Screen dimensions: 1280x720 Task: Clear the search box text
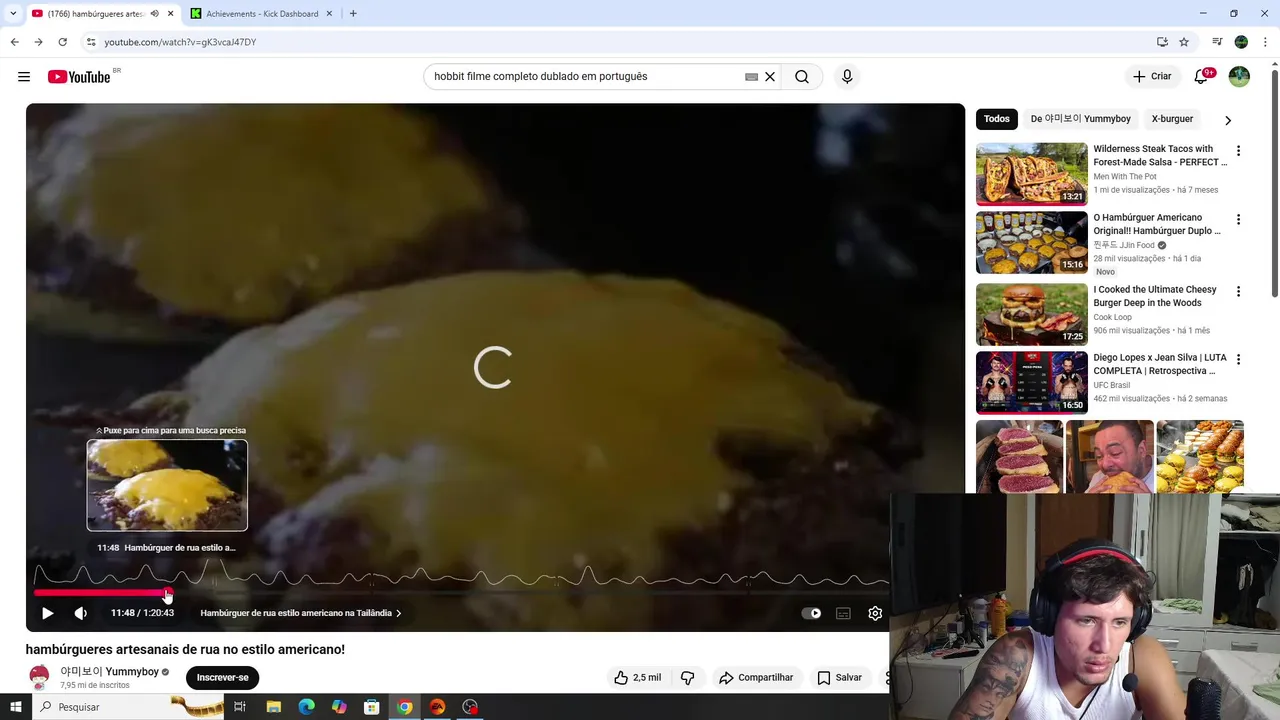[x=770, y=77]
